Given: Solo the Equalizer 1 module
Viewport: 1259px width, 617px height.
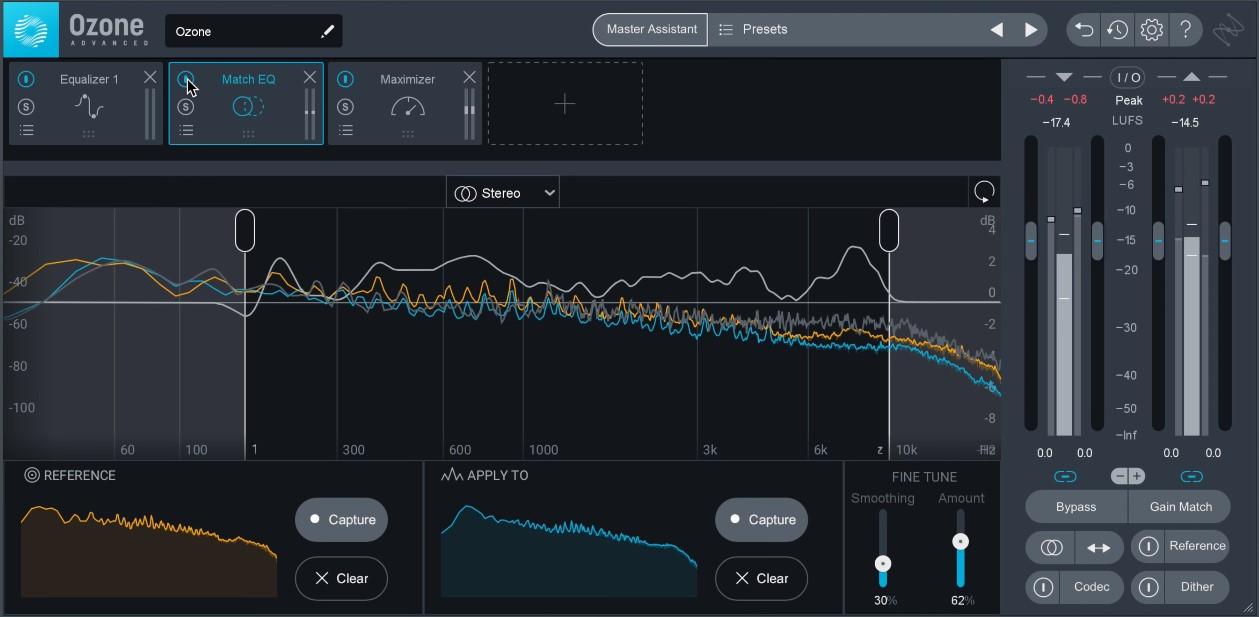Looking at the screenshot, I should coord(27,107).
